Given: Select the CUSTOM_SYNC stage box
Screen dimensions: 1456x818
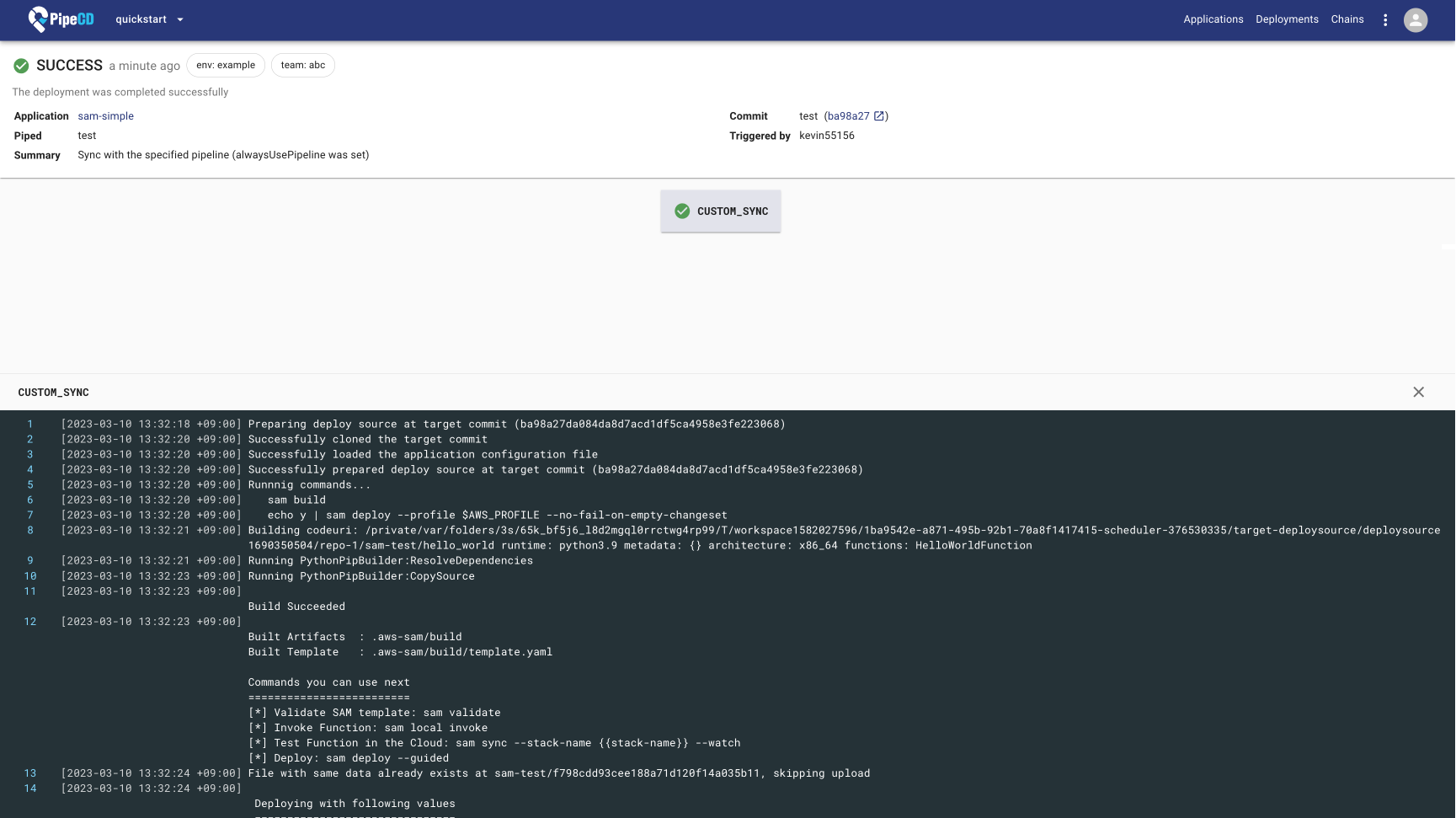Looking at the screenshot, I should pos(721,211).
